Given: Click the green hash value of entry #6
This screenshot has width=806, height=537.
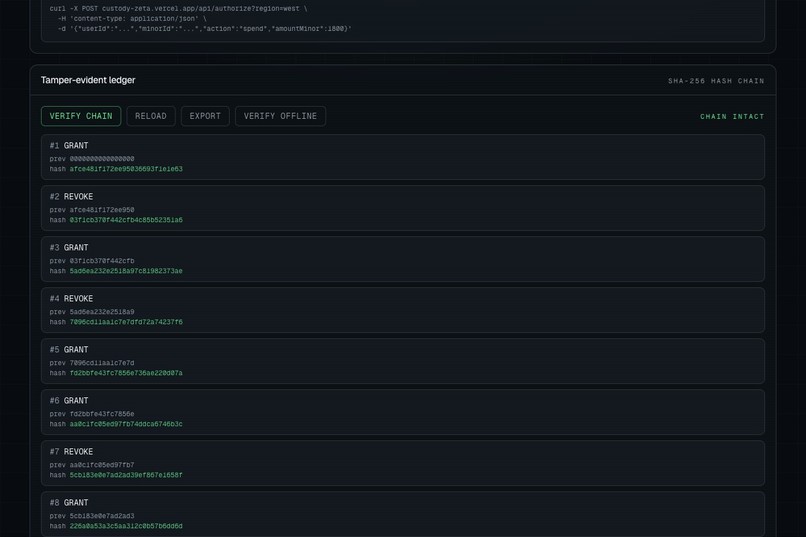Looking at the screenshot, I should click(x=126, y=424).
